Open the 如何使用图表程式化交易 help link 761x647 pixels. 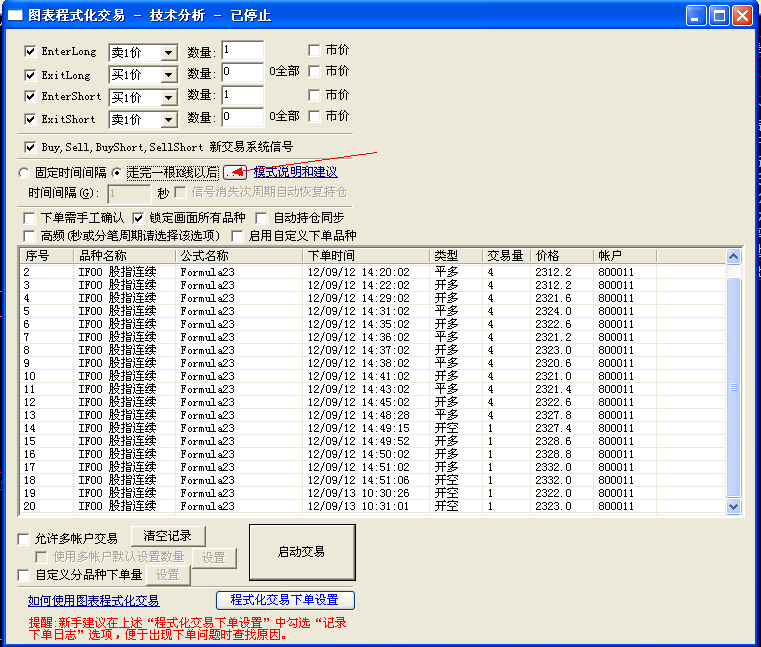point(93,601)
